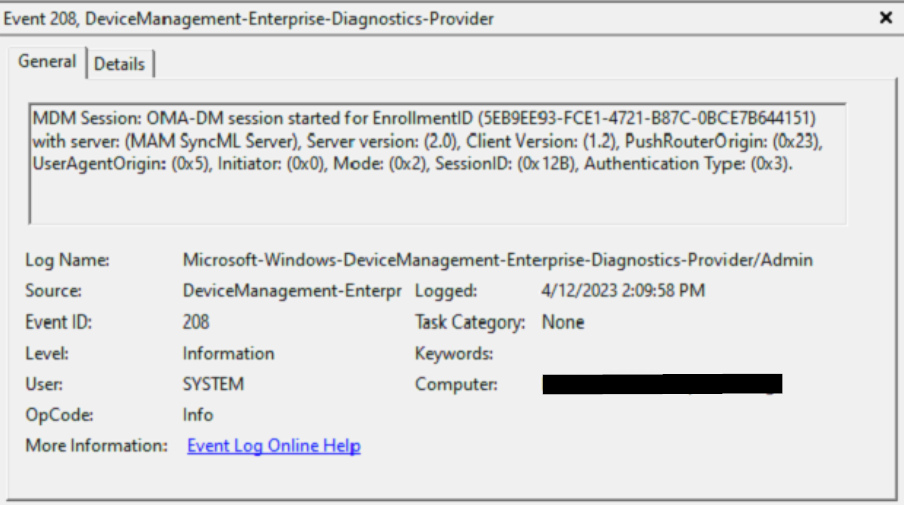This screenshot has height=505, width=904.
Task: Click the Source value DeviceManagement-Enterpr
Action: click(291, 291)
